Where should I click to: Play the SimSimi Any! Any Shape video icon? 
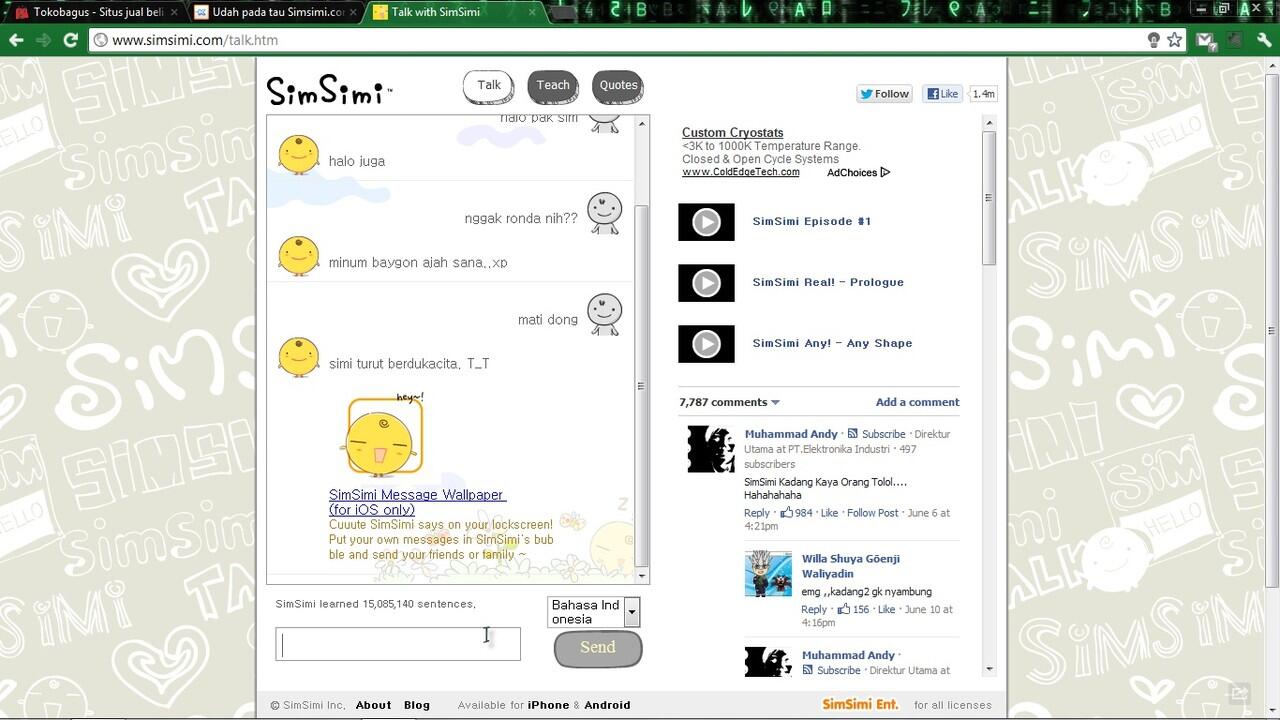(706, 344)
